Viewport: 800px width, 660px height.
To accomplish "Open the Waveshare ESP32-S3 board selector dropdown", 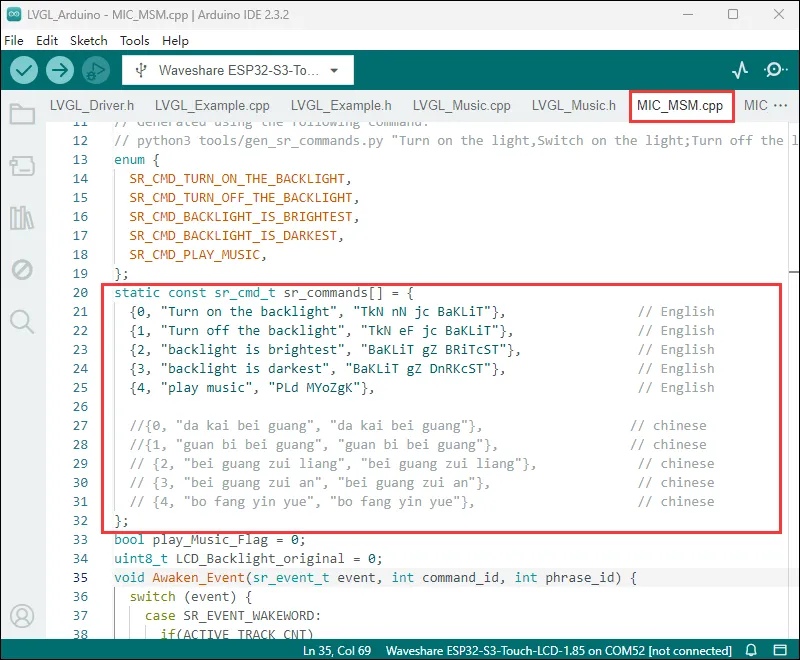I will [237, 70].
